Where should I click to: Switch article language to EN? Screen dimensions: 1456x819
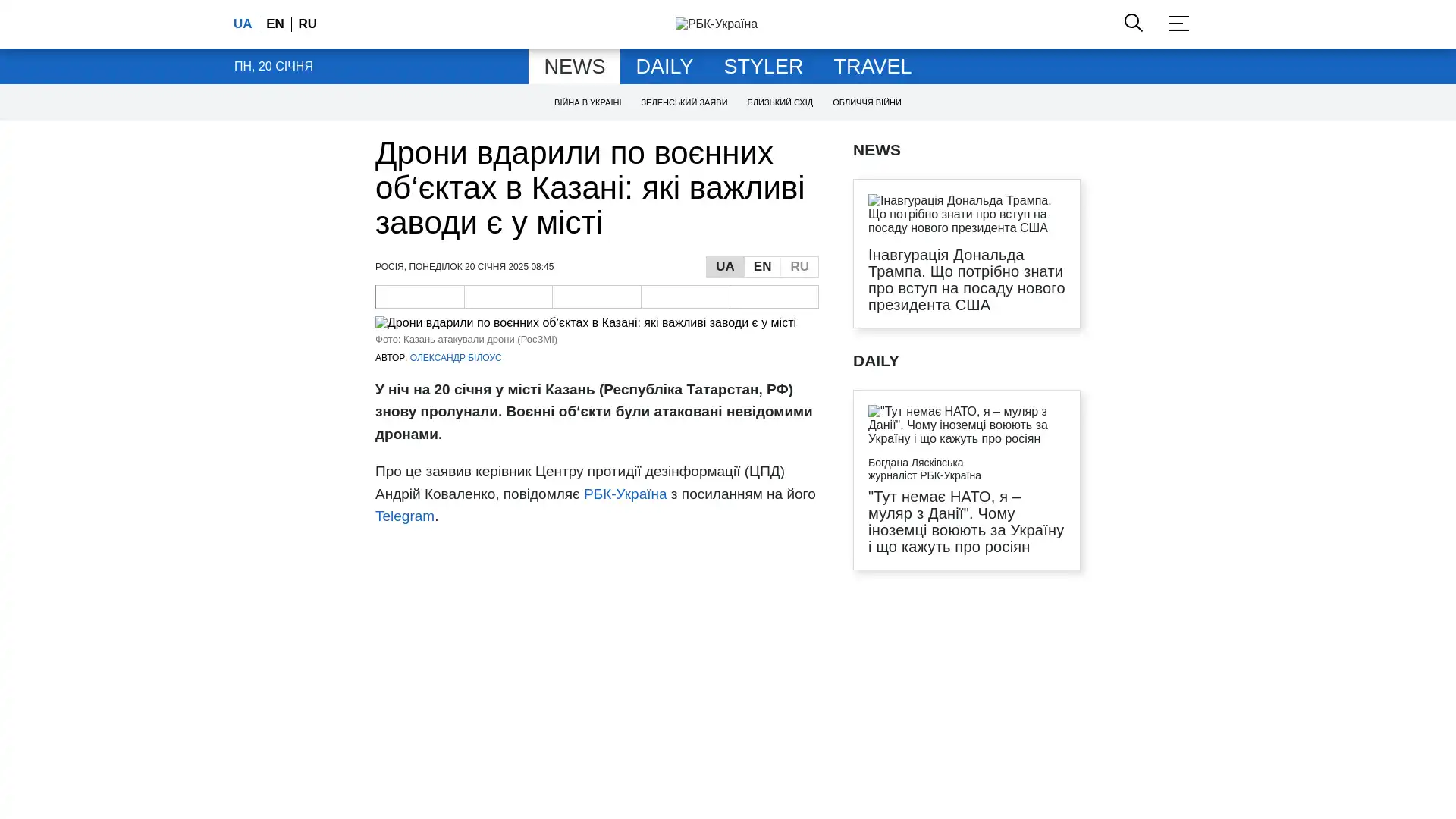point(761,267)
